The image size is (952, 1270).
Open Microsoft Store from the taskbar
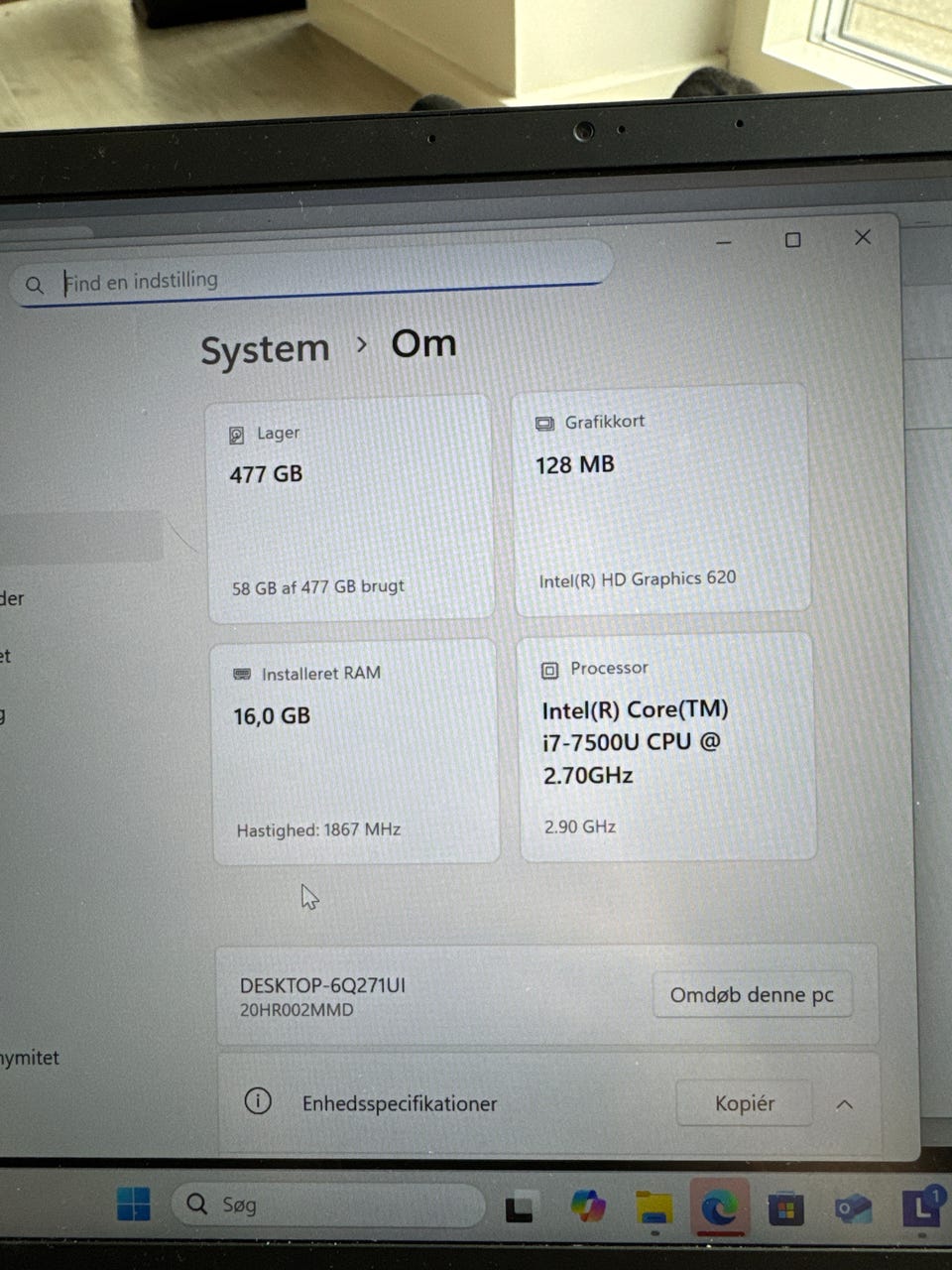pyautogui.click(x=785, y=1209)
